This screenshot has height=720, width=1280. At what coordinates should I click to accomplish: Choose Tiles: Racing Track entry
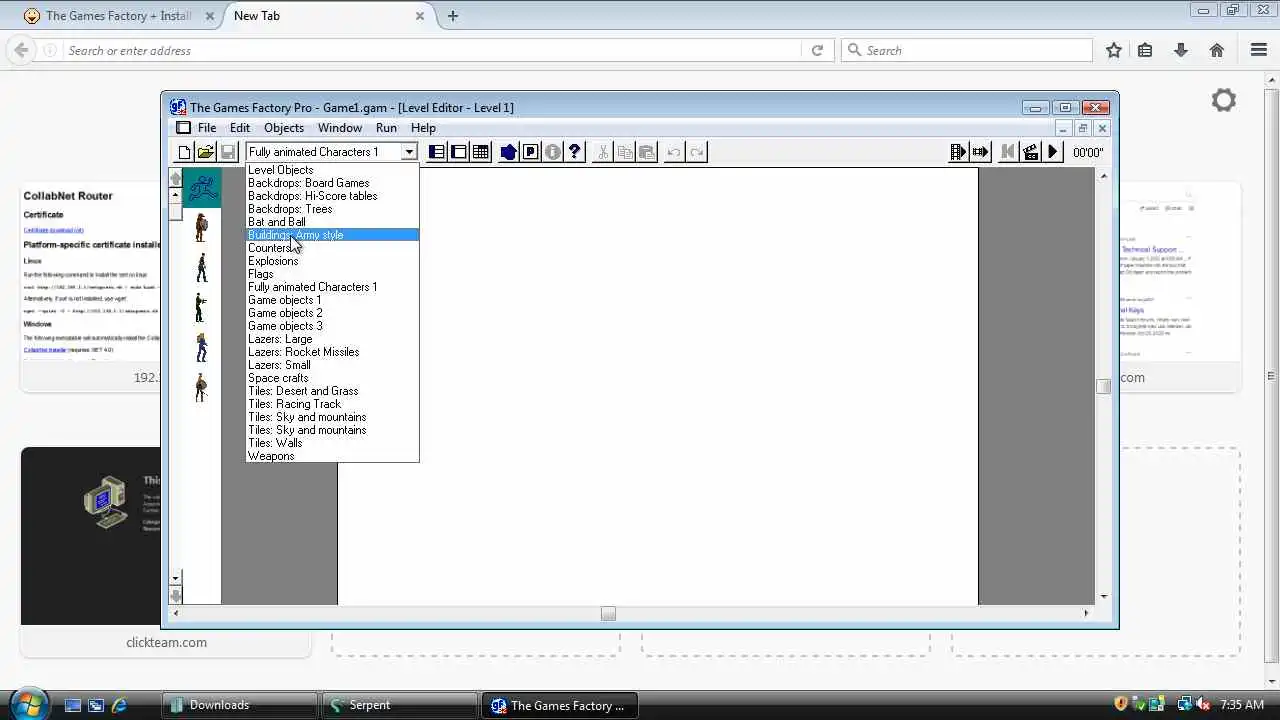tap(332, 404)
